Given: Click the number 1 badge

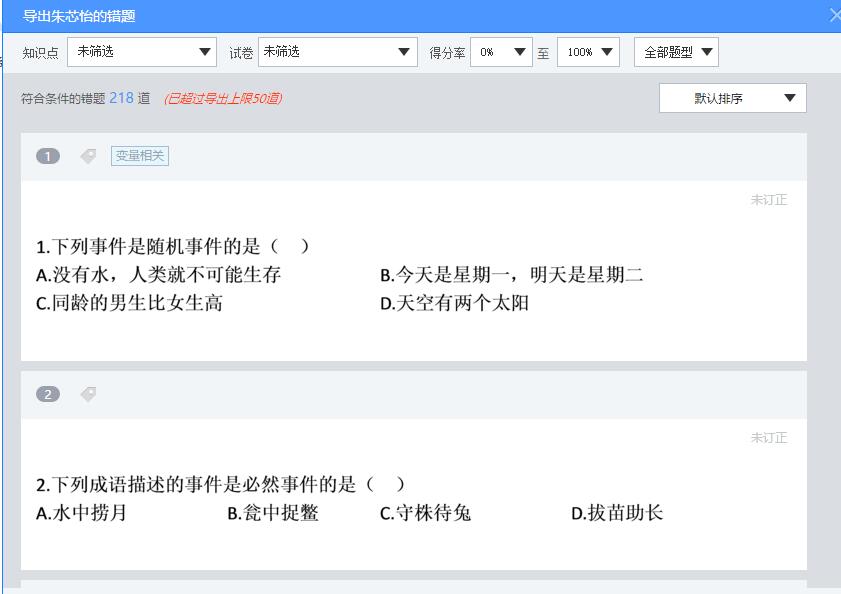Looking at the screenshot, I should (48, 156).
